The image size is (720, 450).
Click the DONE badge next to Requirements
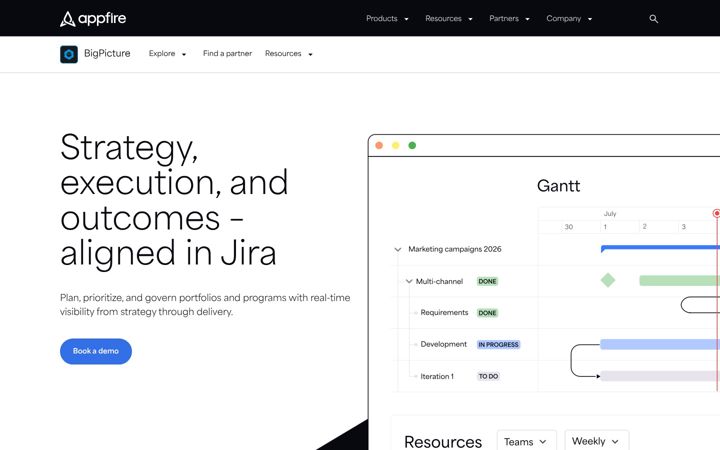pos(487,313)
